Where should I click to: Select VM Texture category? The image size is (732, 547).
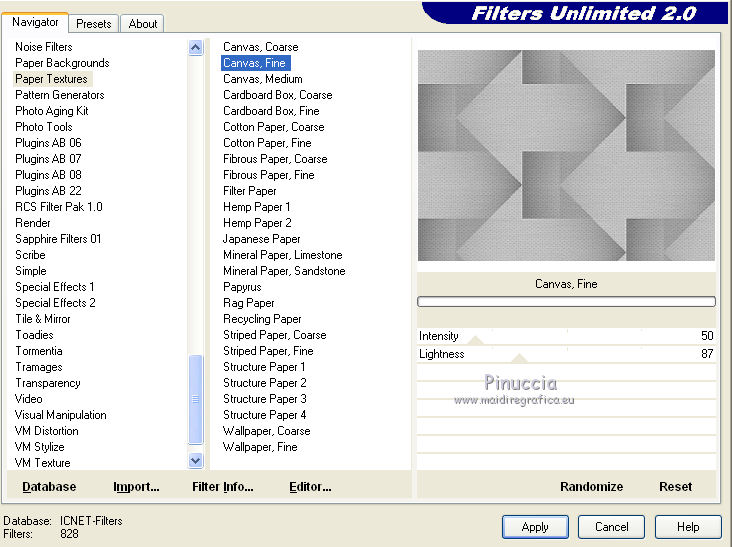point(42,463)
